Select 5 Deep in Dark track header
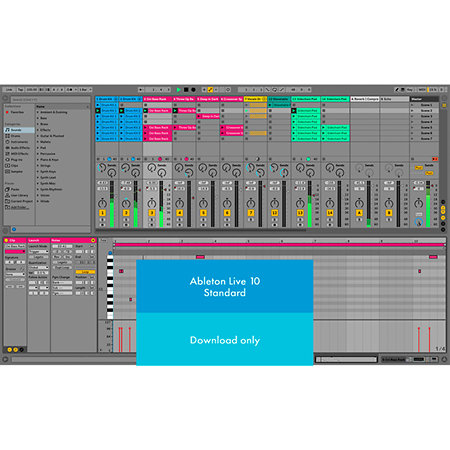 click(x=208, y=99)
